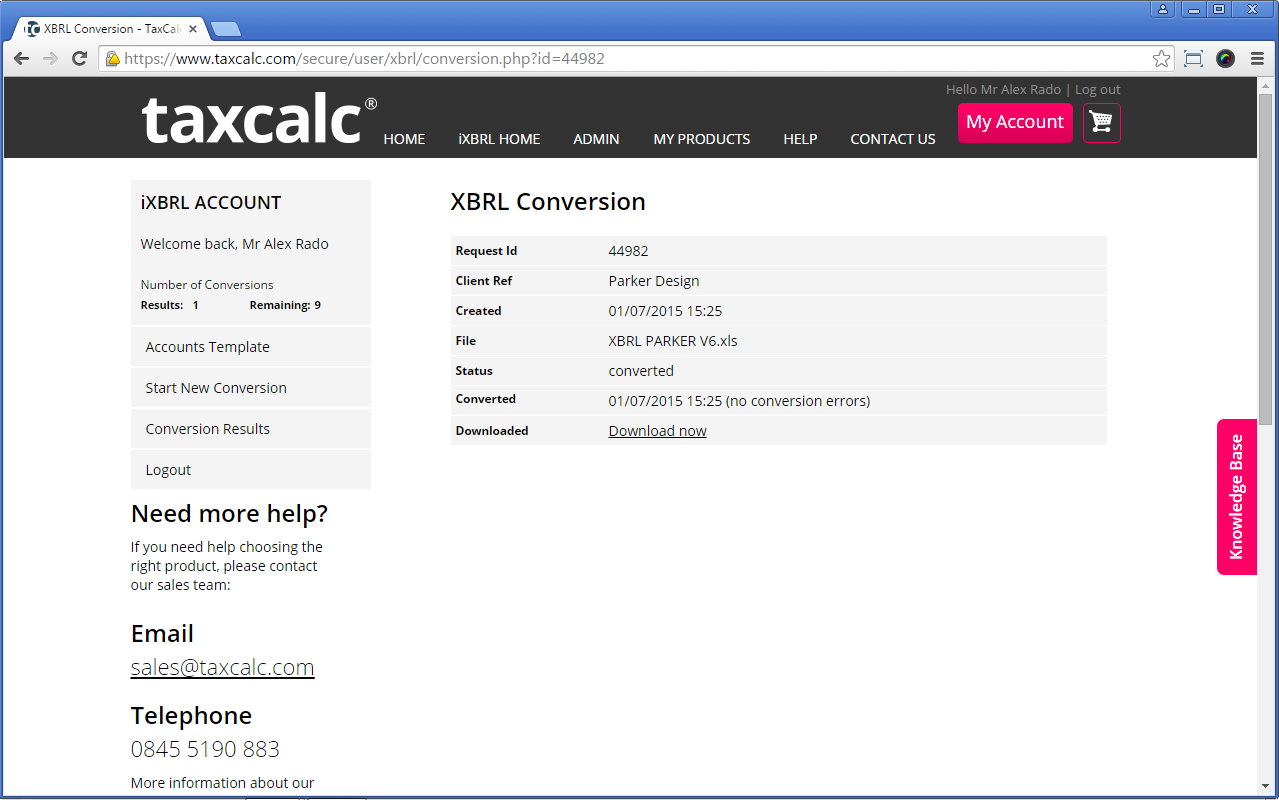Click the address bar URL field
Screen dimensions: 1279x800
635,59
